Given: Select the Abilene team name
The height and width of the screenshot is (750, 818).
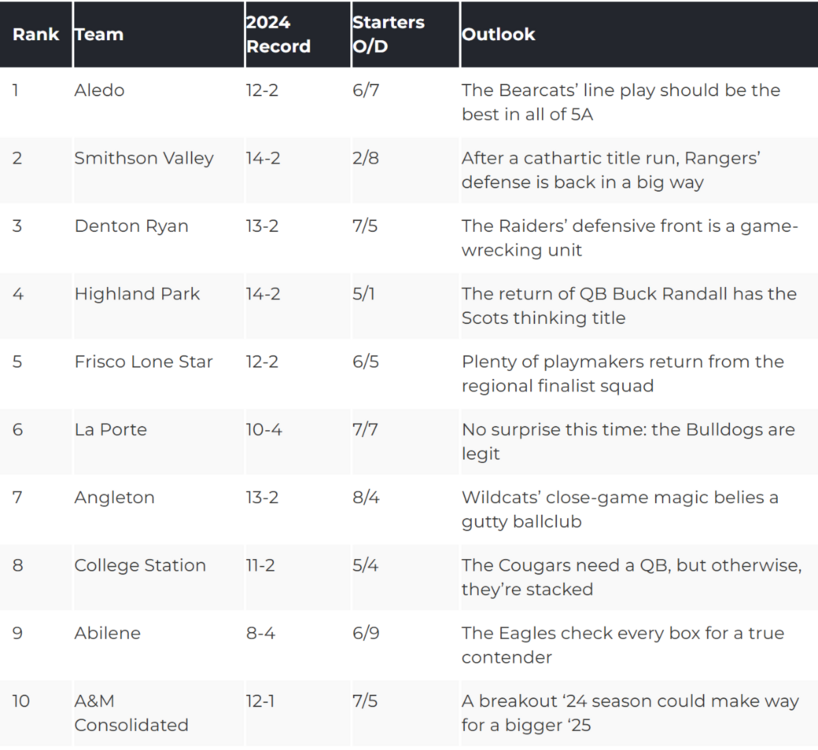Looking at the screenshot, I should tap(107, 634).
